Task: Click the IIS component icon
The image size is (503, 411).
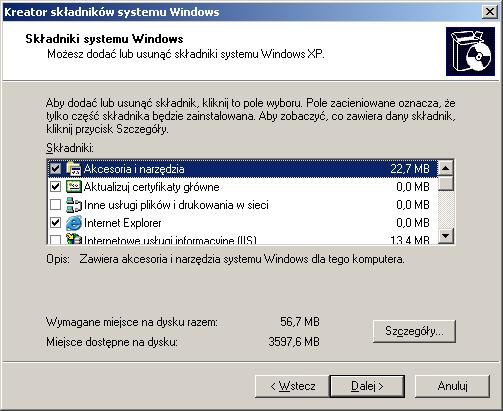Action: click(74, 239)
